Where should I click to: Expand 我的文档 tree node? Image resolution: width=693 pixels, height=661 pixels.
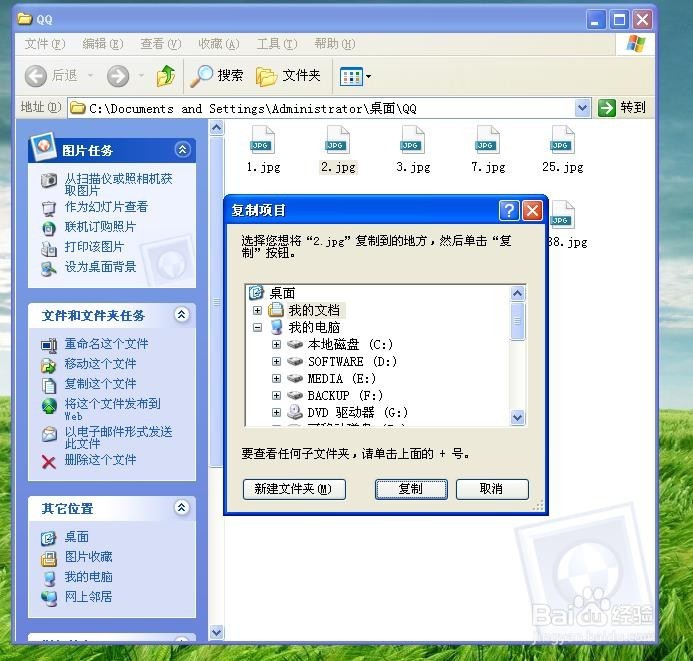coord(257,310)
